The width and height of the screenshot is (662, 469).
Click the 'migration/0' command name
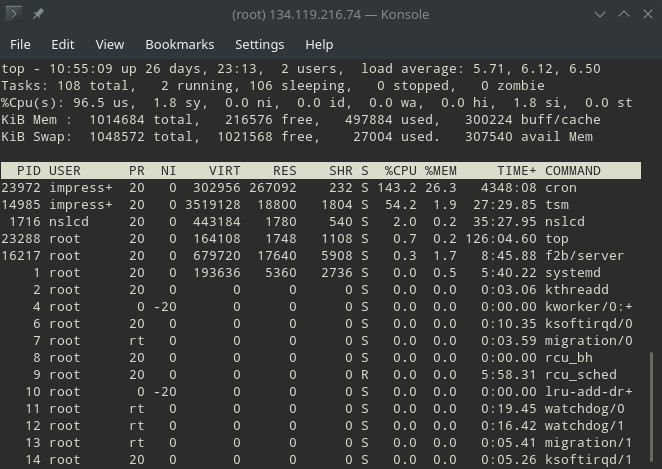pos(589,341)
